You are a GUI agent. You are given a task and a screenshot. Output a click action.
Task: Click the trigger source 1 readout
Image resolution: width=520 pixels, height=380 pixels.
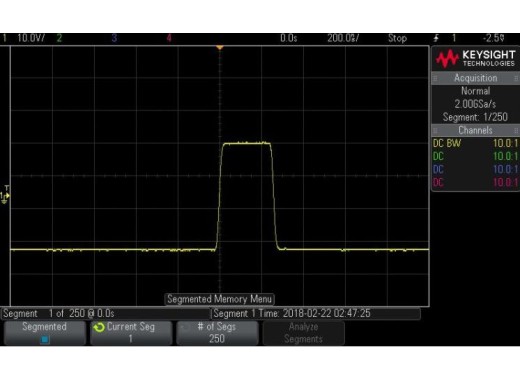pos(454,38)
